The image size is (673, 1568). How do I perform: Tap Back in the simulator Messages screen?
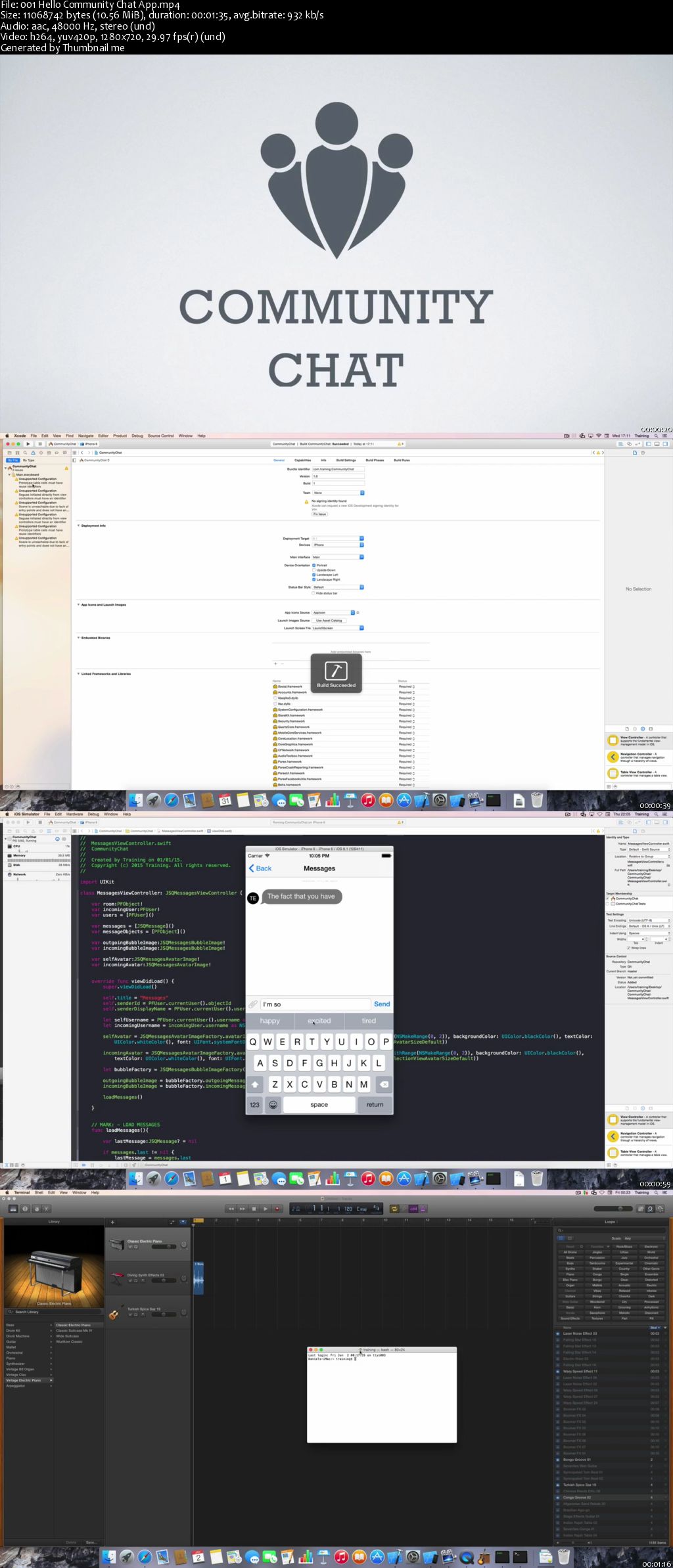click(260, 868)
